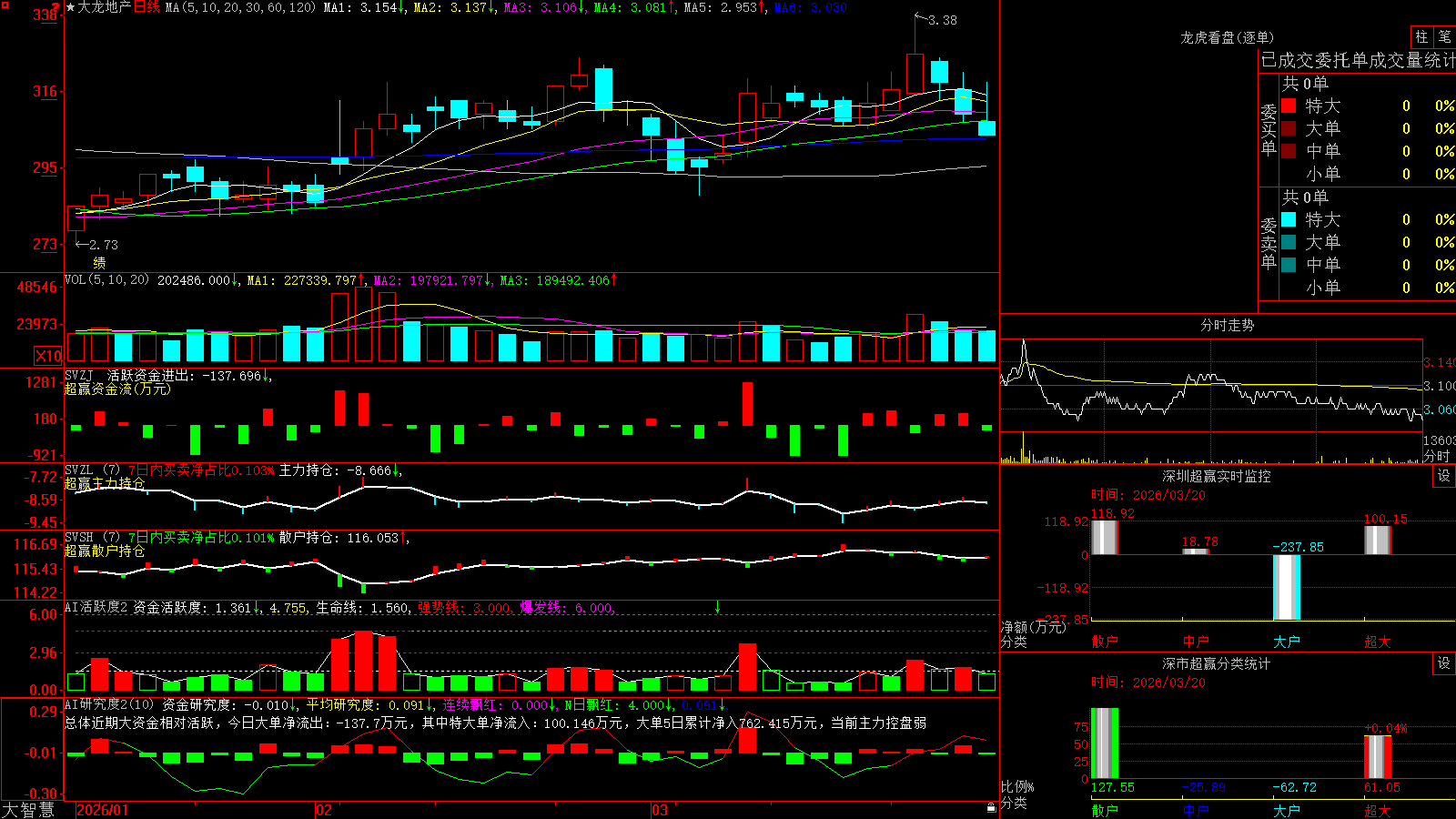Click the red 超大 bar labeled +0.04%
The height and width of the screenshot is (819, 1456).
tap(1378, 757)
